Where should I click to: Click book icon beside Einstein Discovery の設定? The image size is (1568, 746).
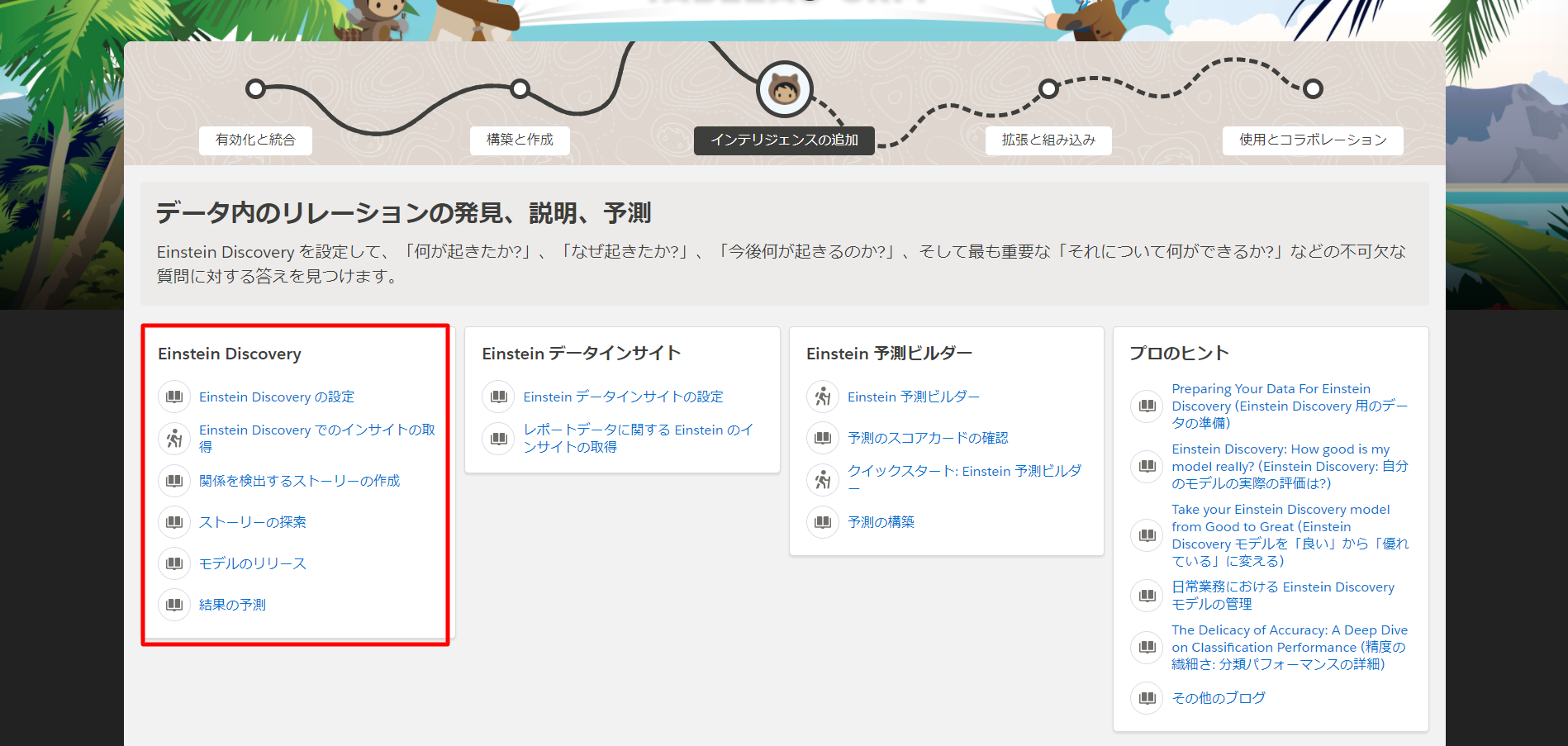click(x=174, y=397)
